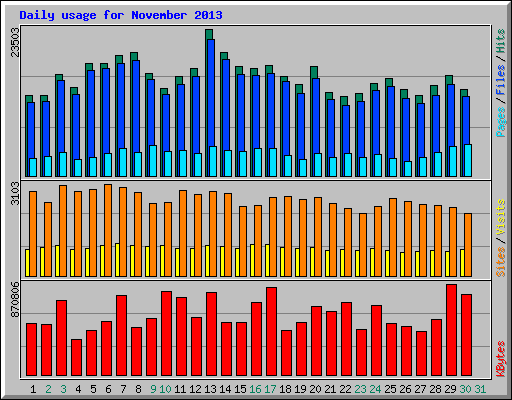Click the red KBytes bar for day 29
The height and width of the screenshot is (400, 512).
click(451, 330)
